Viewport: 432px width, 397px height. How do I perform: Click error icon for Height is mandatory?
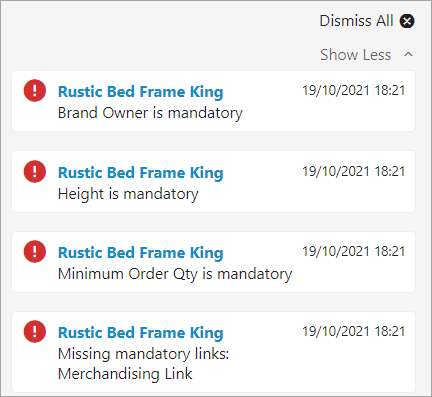tap(35, 171)
